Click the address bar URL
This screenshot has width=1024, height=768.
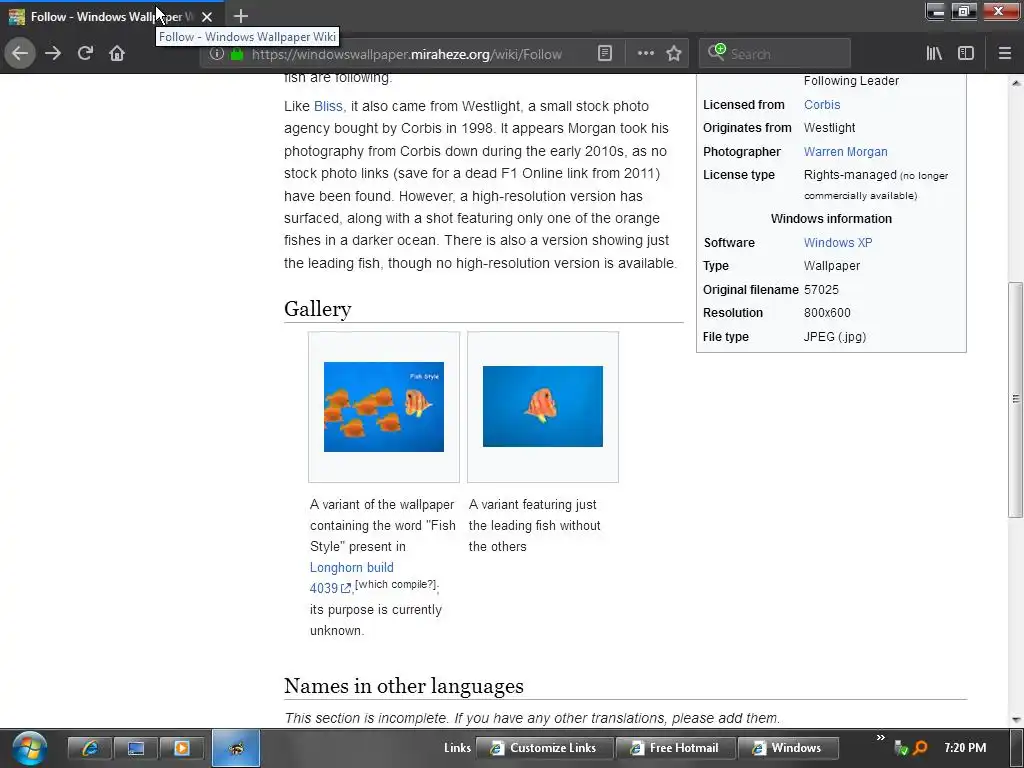pyautogui.click(x=406, y=54)
